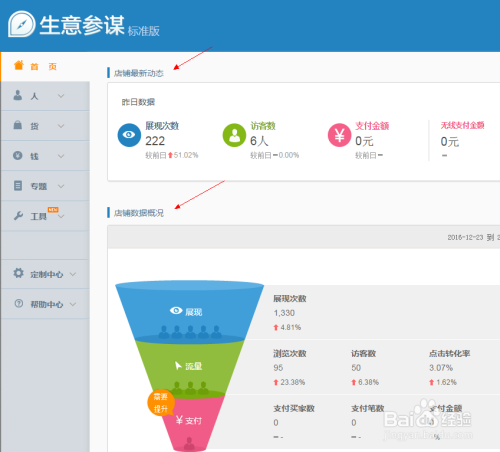
Task: Click the green visitor icon for 访客数
Action: coord(234,135)
